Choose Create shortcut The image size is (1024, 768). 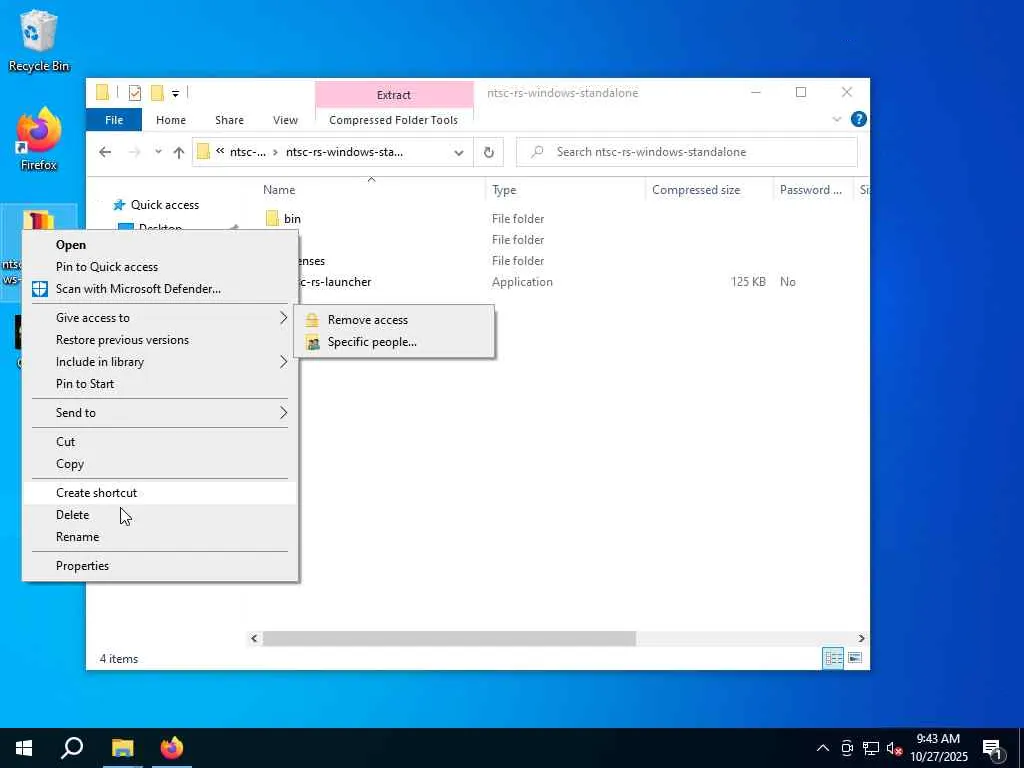[x=160, y=493]
